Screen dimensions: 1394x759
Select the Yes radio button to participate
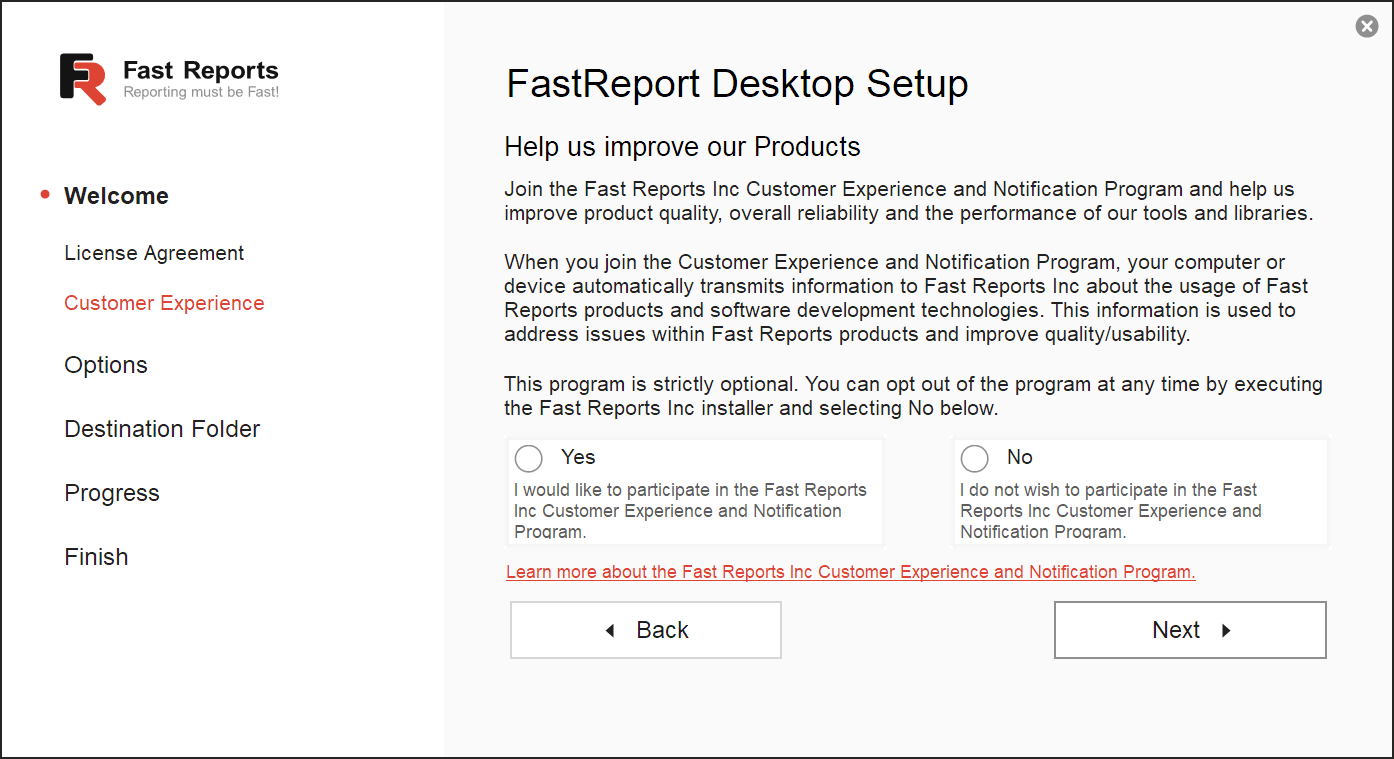[x=529, y=459]
